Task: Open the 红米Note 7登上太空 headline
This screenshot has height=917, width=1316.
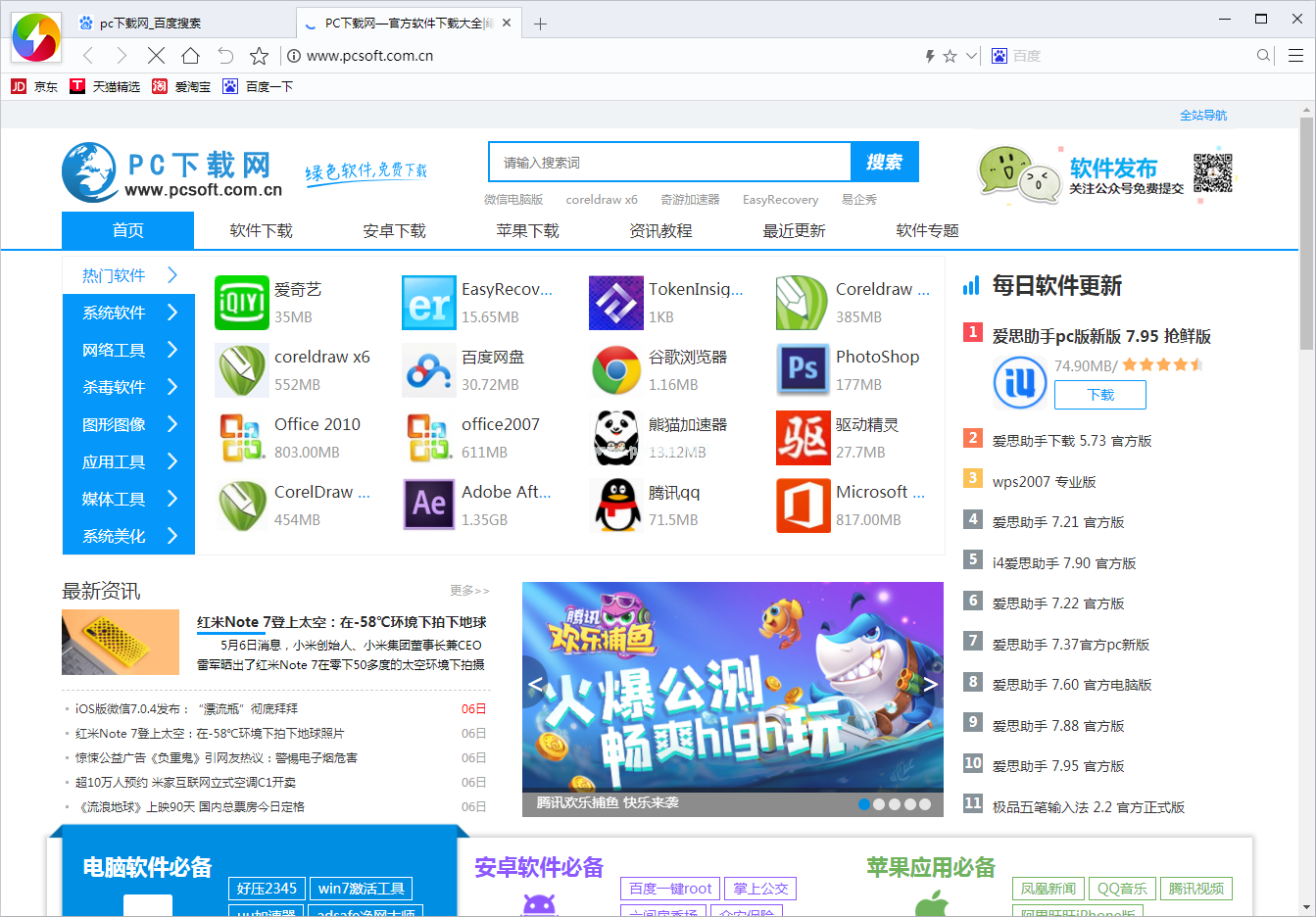Action: coord(342,622)
